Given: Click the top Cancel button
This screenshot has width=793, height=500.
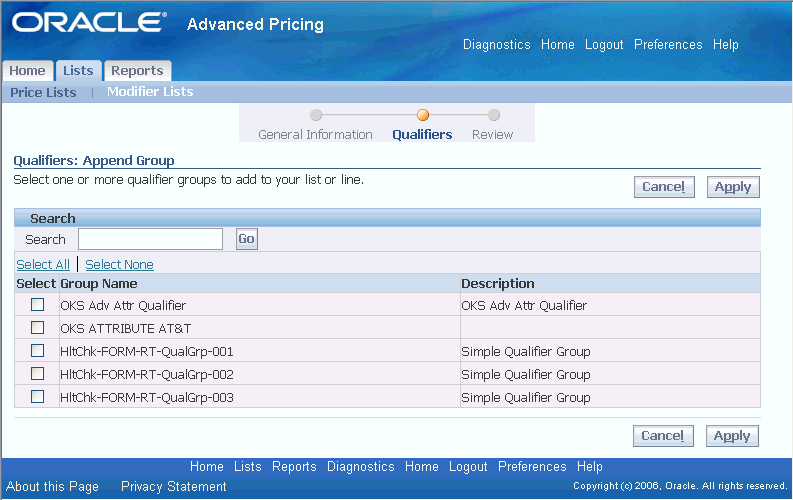Looking at the screenshot, I should pos(664,187).
